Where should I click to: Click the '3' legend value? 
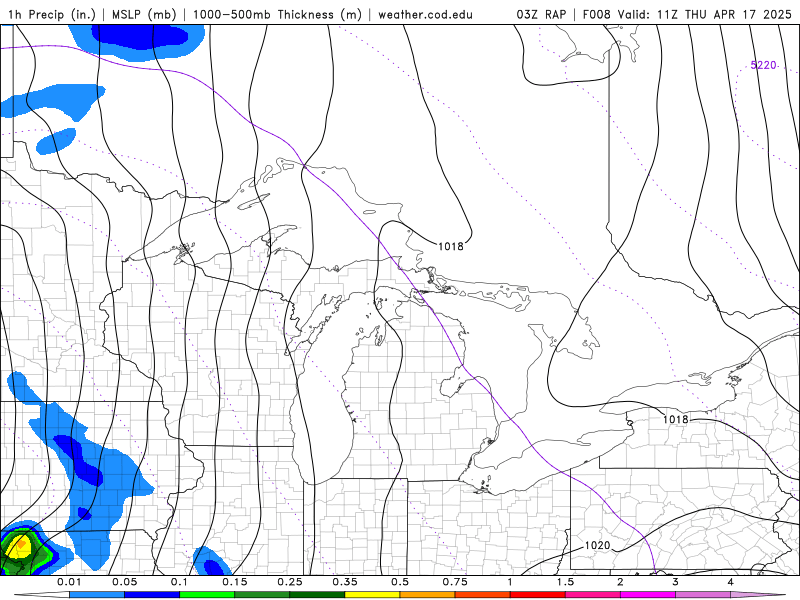pos(676,582)
